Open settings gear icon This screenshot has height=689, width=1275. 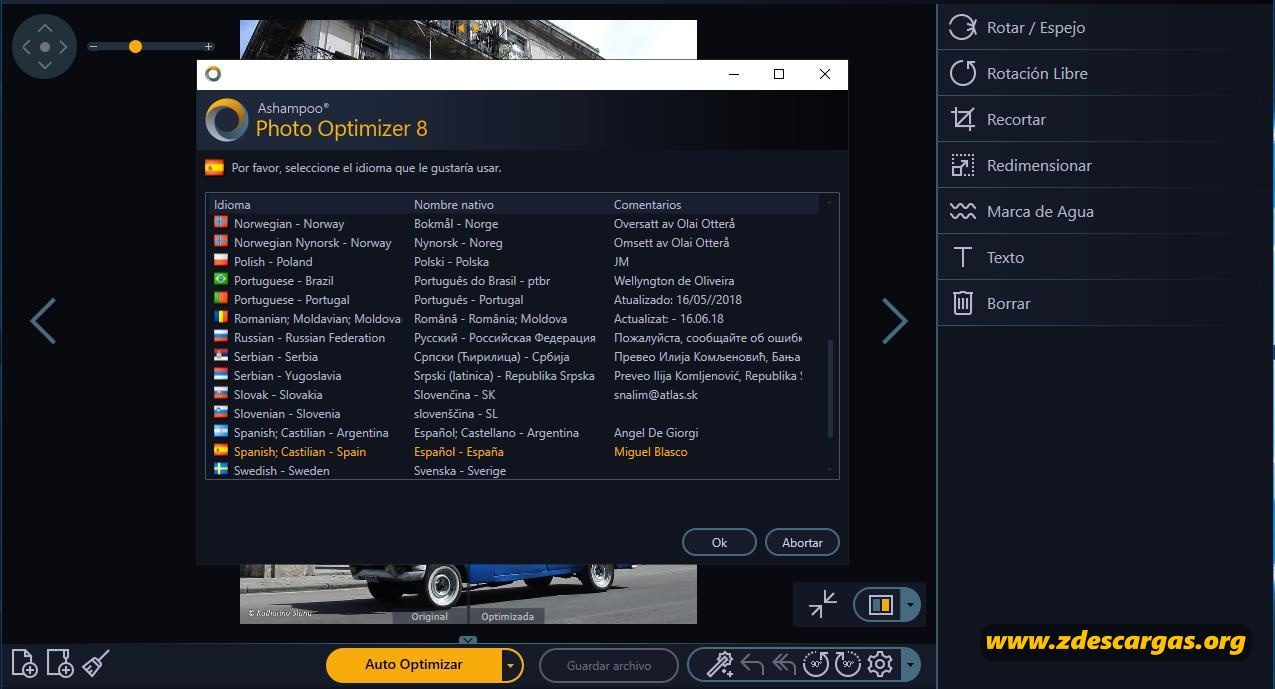[x=880, y=664]
